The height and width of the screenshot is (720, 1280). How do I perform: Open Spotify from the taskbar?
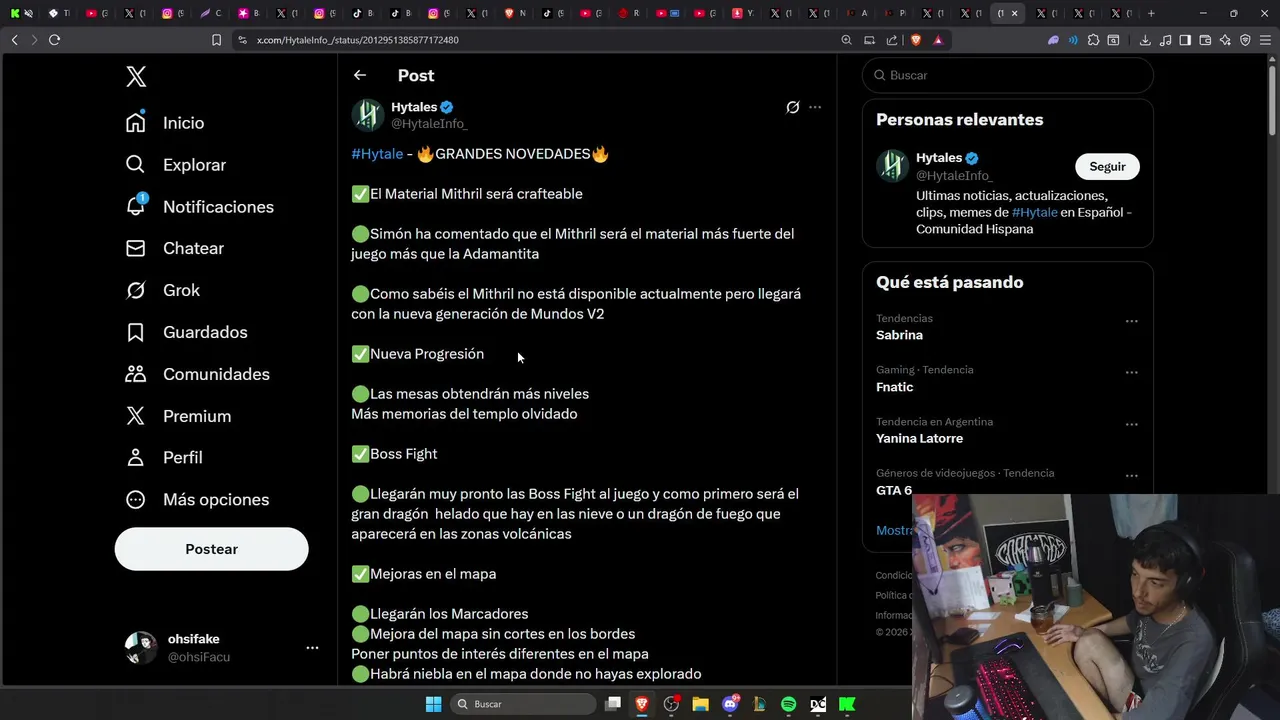tap(789, 704)
